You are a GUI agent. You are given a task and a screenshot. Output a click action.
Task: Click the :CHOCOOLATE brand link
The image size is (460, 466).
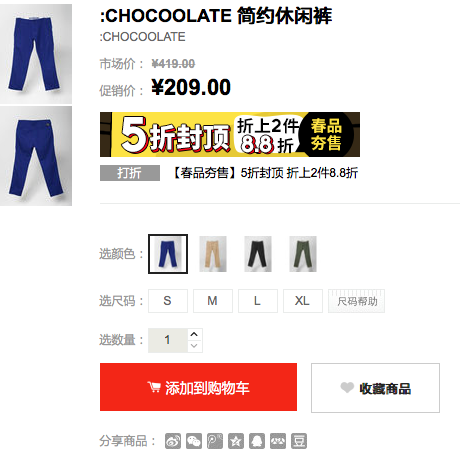pos(142,37)
